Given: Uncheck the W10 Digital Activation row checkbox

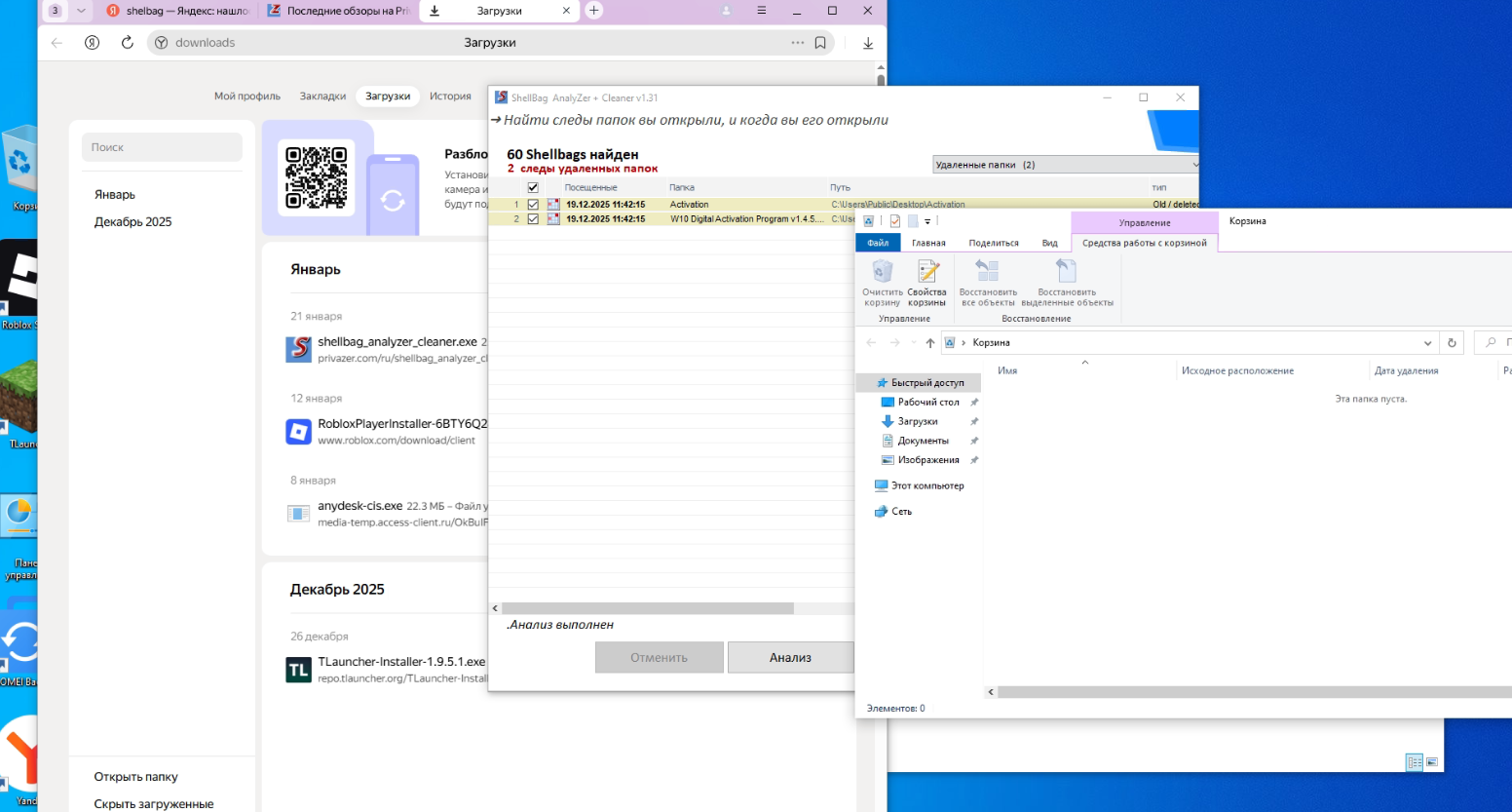Looking at the screenshot, I should coord(533,219).
